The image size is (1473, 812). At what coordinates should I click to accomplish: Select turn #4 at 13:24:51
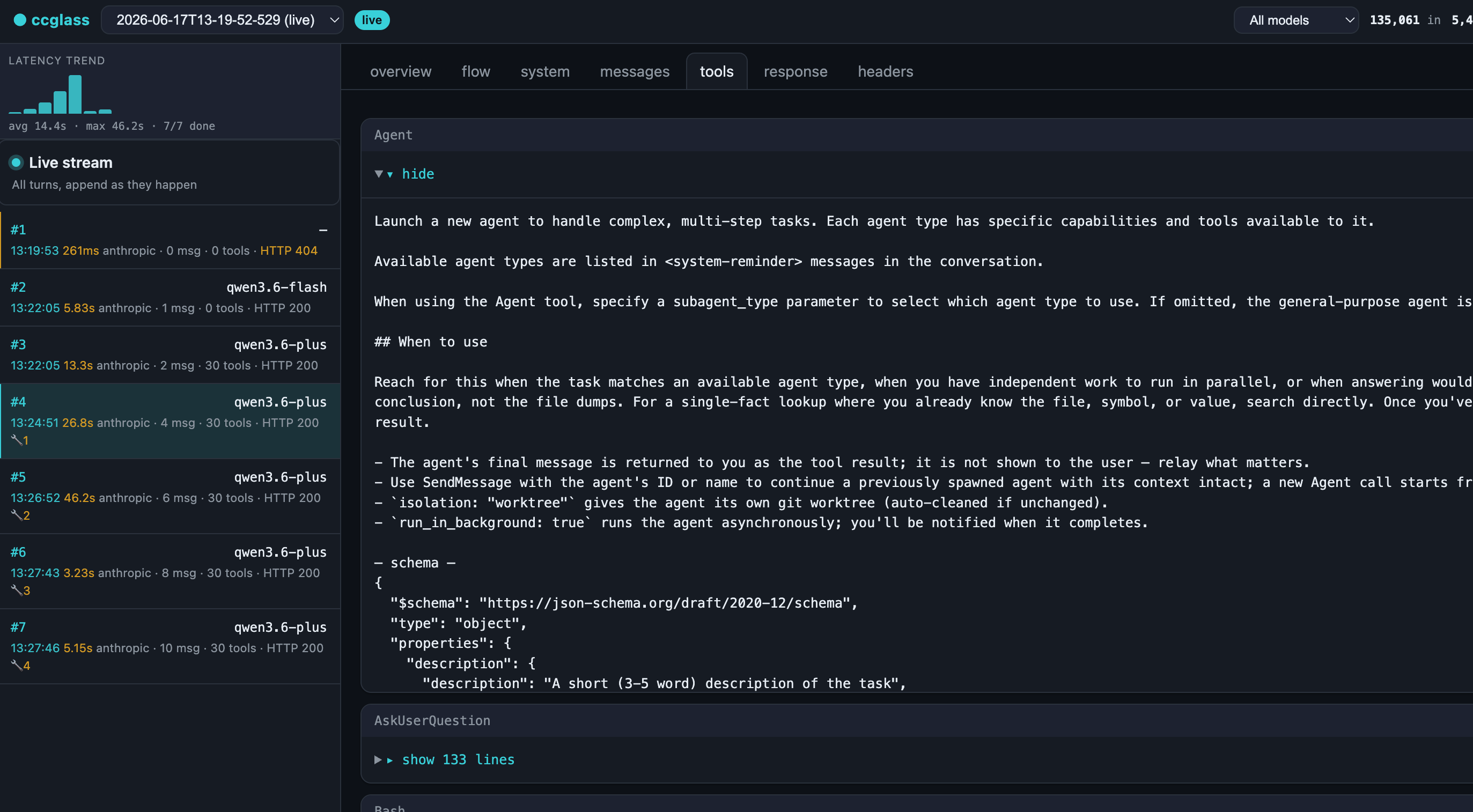coord(170,421)
